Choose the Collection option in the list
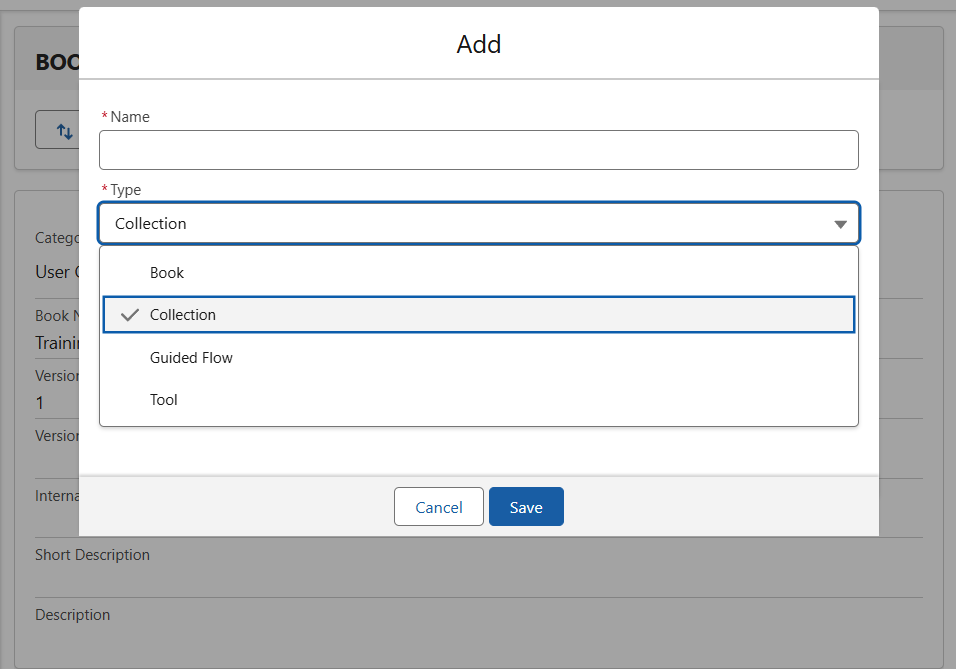The image size is (956, 669). click(183, 315)
